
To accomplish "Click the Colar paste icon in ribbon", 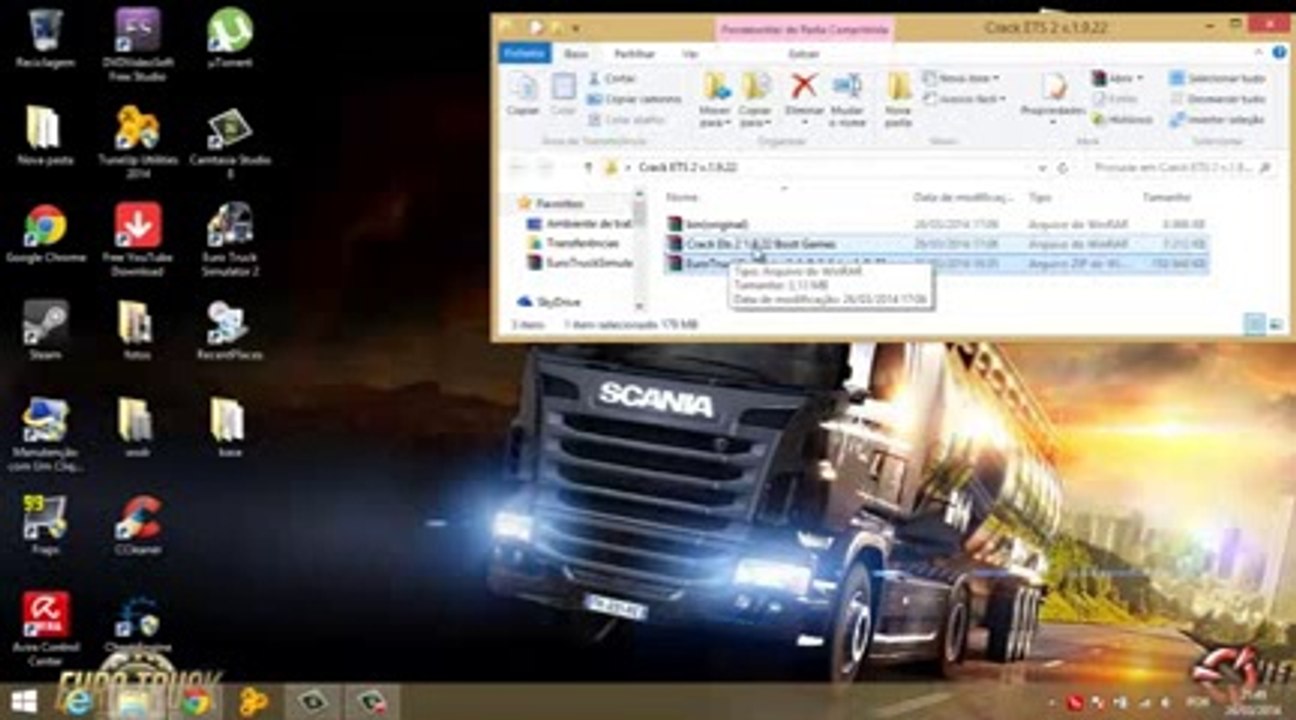I will tap(564, 96).
